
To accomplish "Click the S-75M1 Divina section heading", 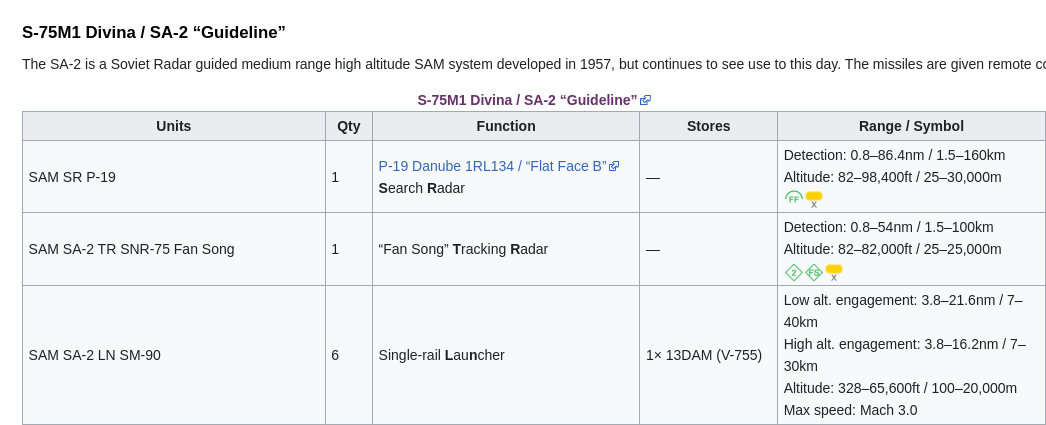I will (x=153, y=32).
